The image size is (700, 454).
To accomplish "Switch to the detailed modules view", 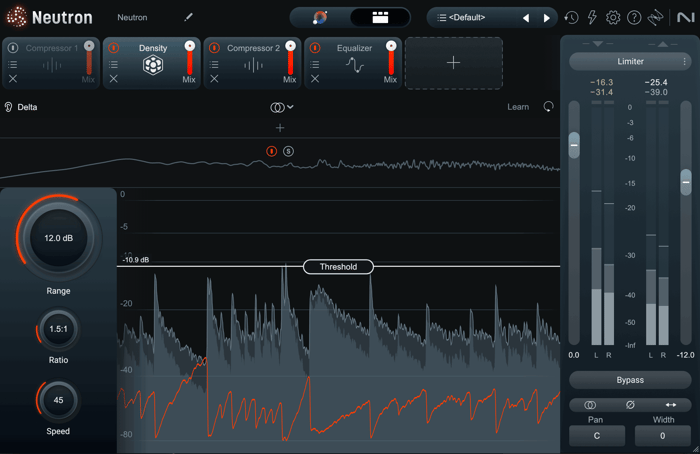I will 380,17.
